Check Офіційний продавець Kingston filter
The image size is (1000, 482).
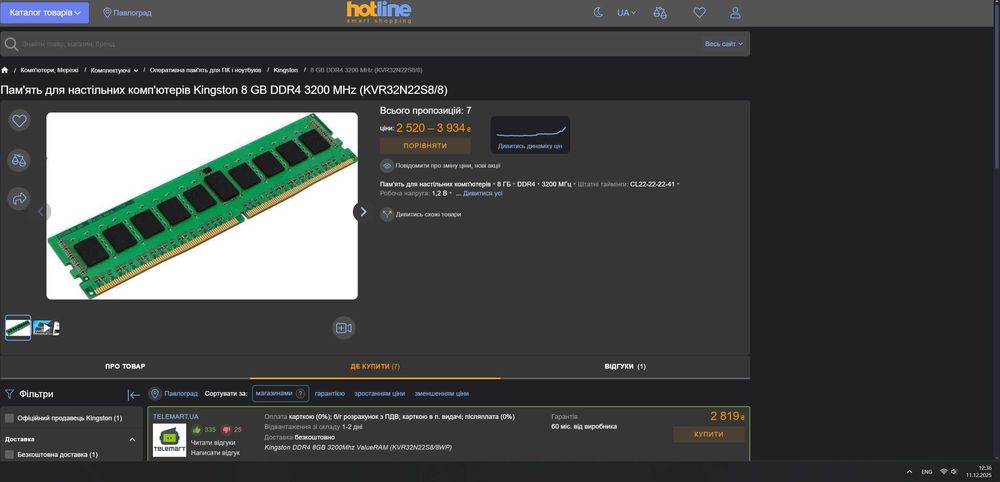(x=9, y=418)
